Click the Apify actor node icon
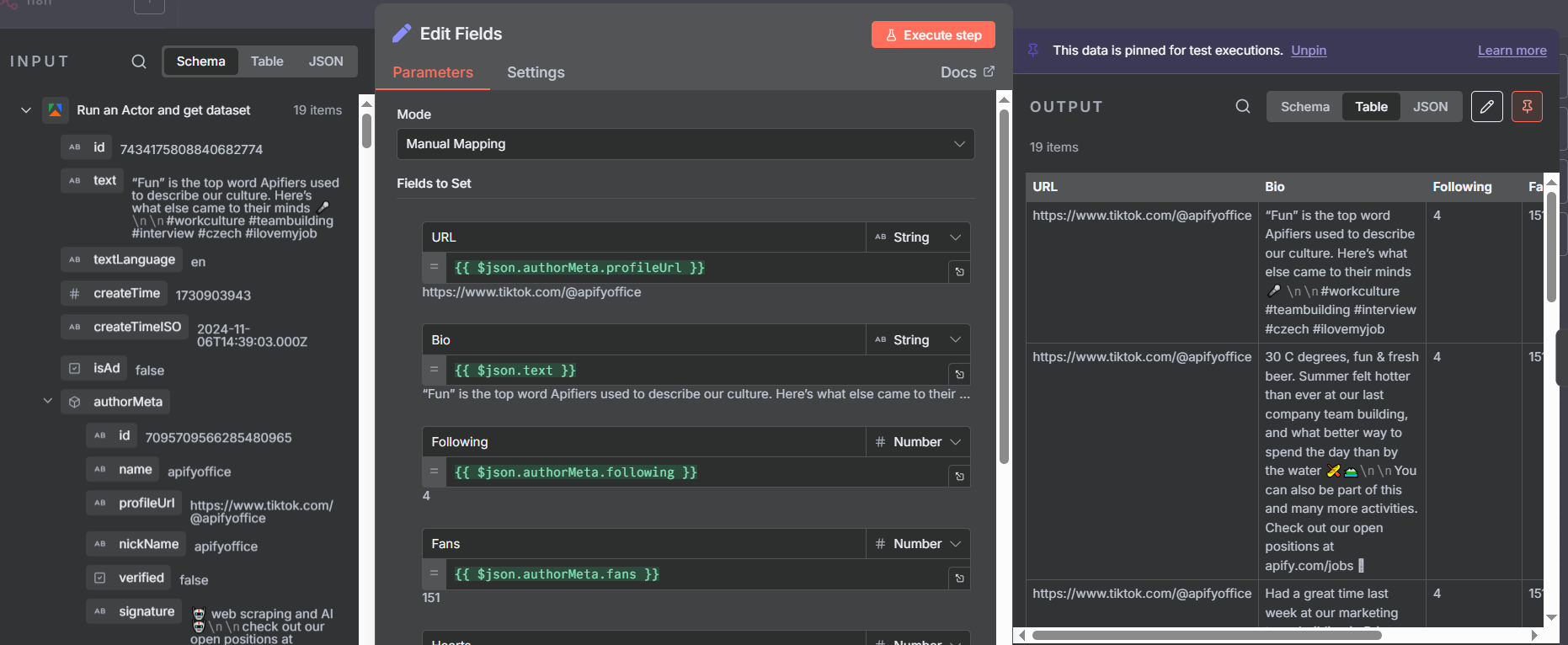 [56, 110]
